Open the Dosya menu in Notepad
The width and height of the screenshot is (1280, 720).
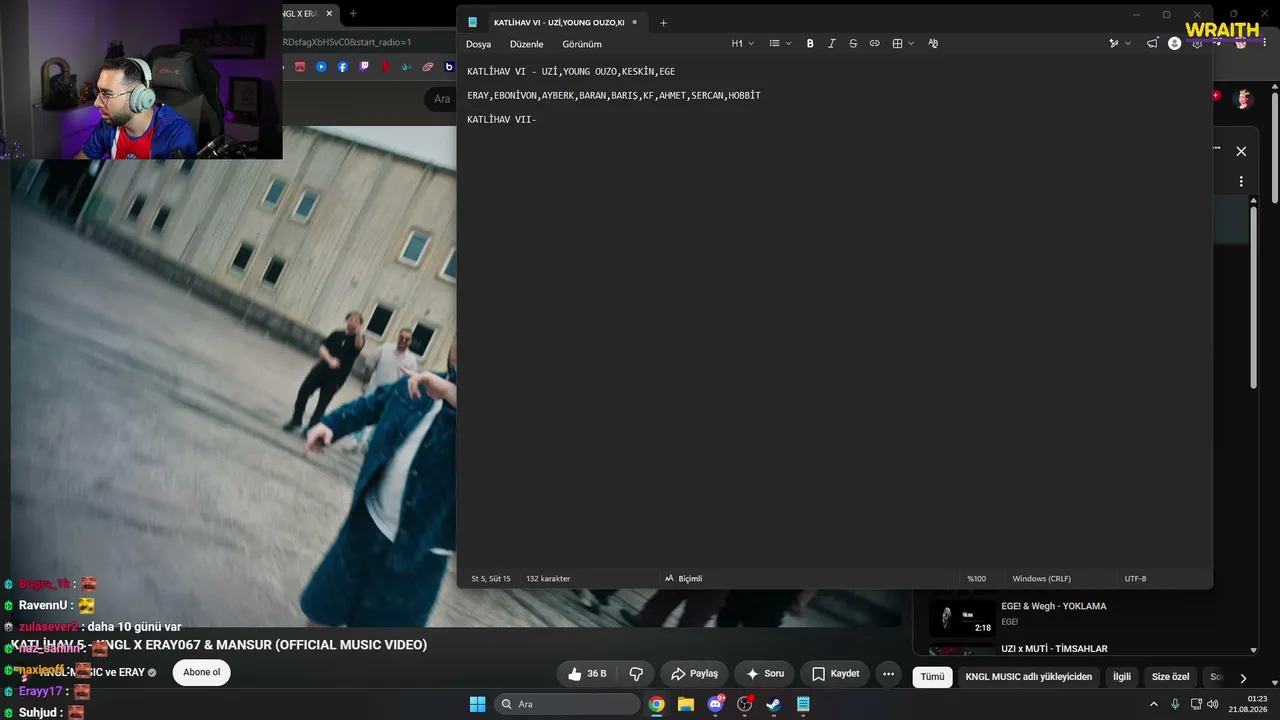pos(478,44)
